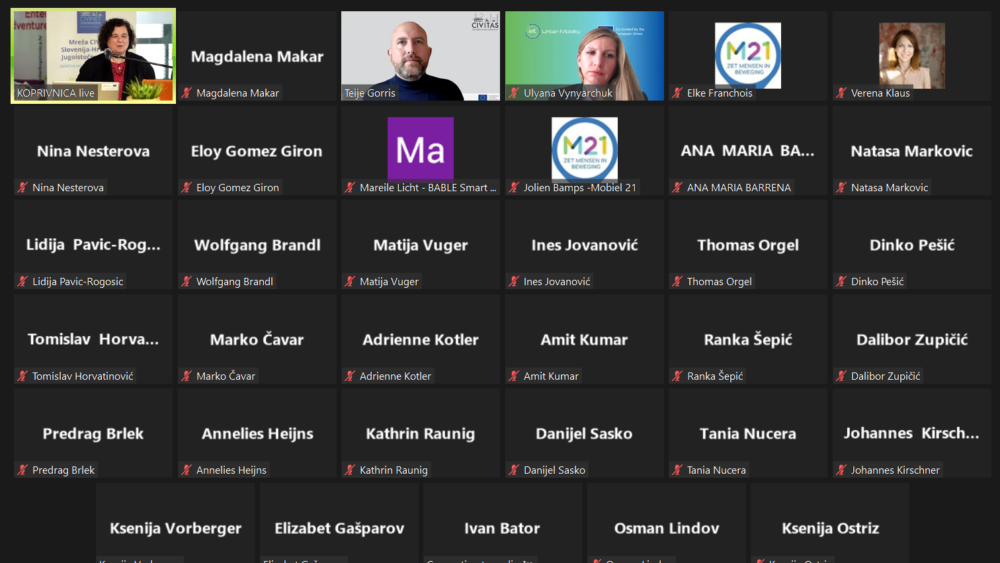Click muted mic icon for Wolfgang Brandl
Viewport: 1000px width, 563px height.
click(186, 281)
